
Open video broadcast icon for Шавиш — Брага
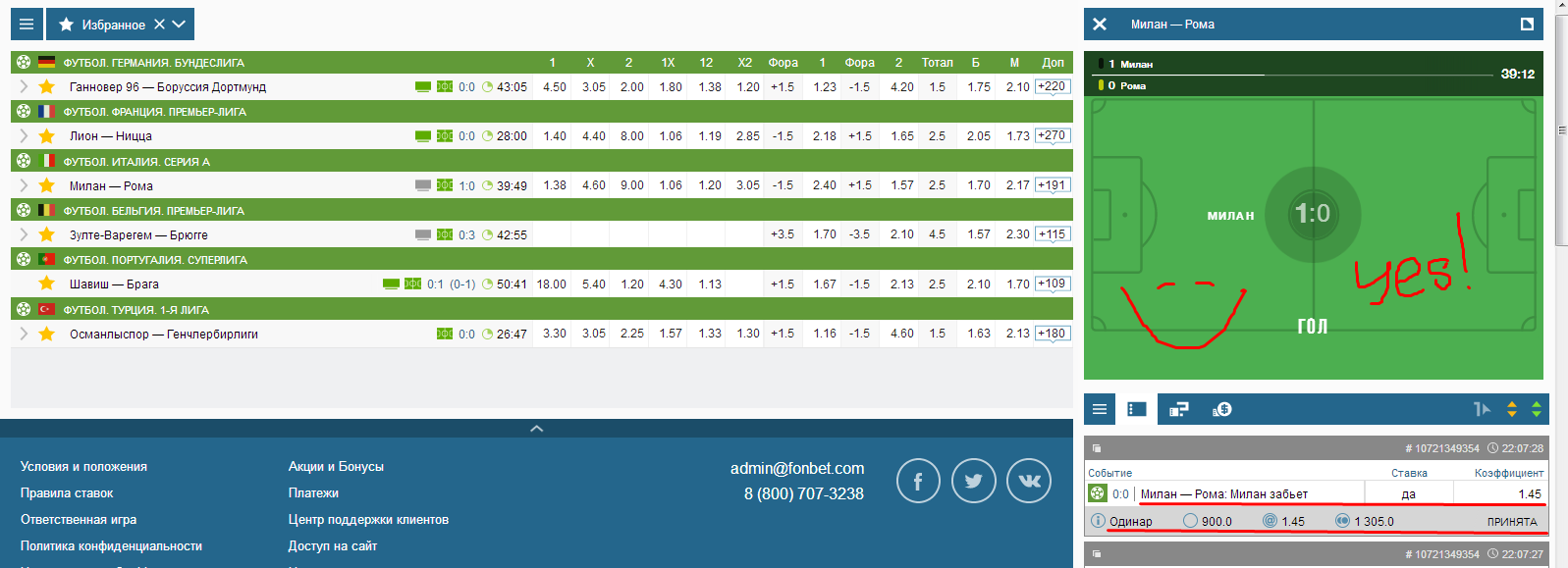point(391,284)
